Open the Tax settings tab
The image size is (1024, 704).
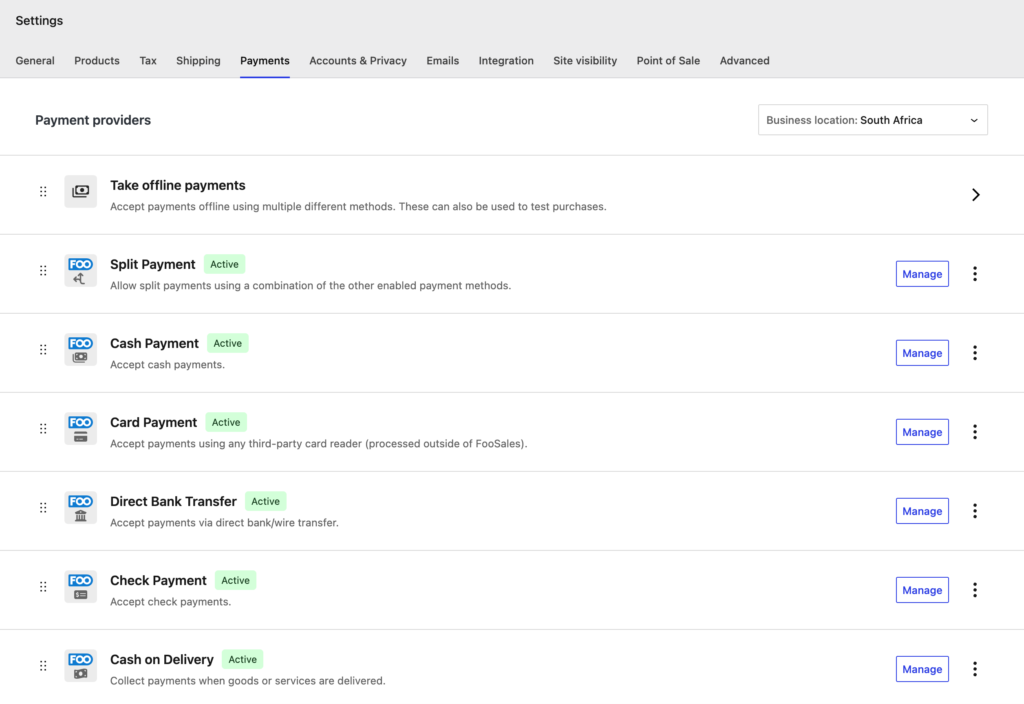148,61
